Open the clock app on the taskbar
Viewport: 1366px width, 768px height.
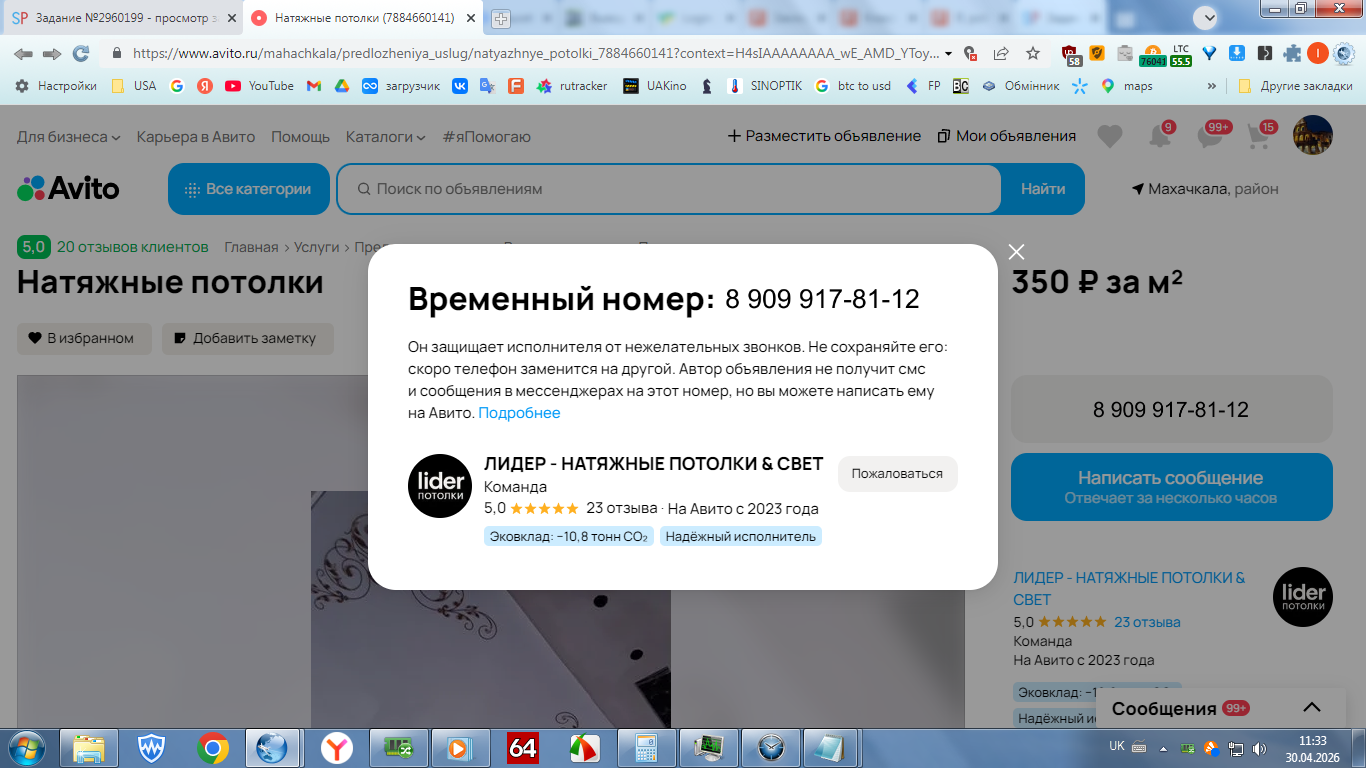[x=771, y=747]
